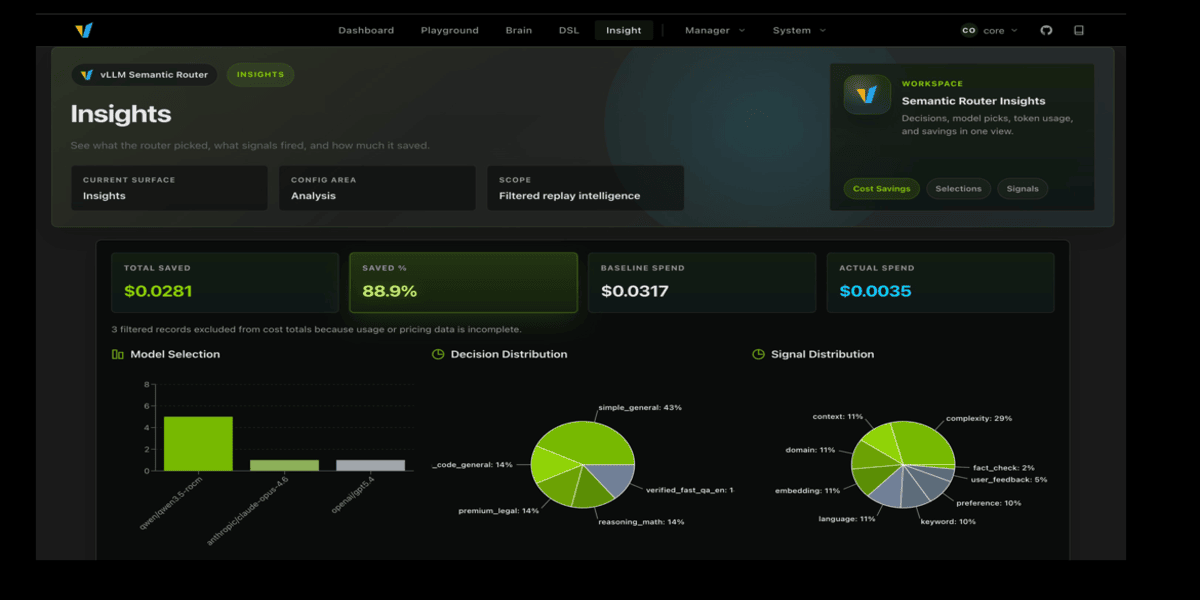Screen dimensions: 1200x600
Task: Click the Signals pill
Action: [1022, 188]
